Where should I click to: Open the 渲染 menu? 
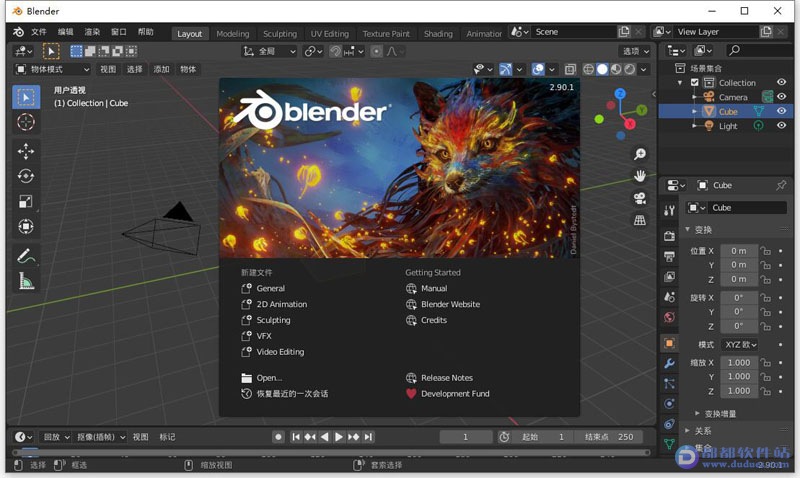[92, 32]
